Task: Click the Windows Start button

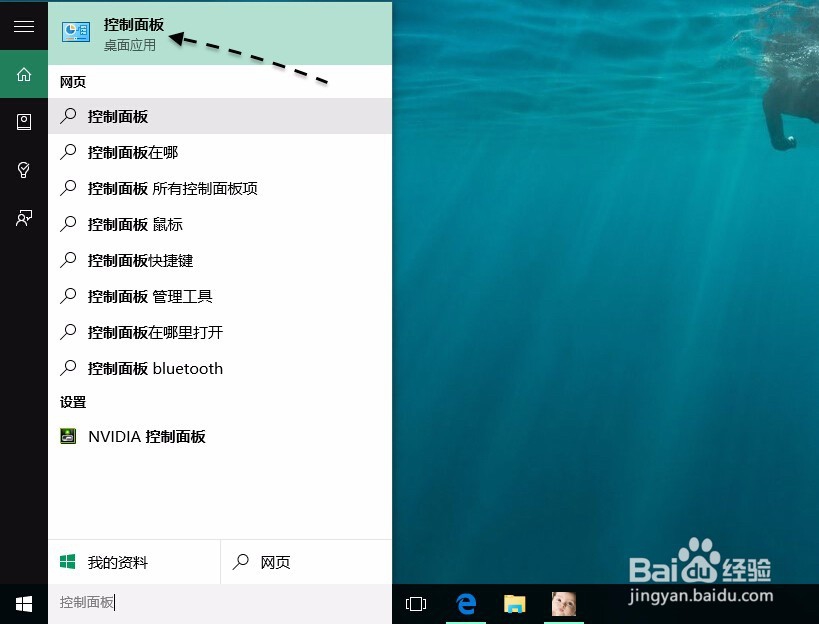Action: [x=23, y=603]
